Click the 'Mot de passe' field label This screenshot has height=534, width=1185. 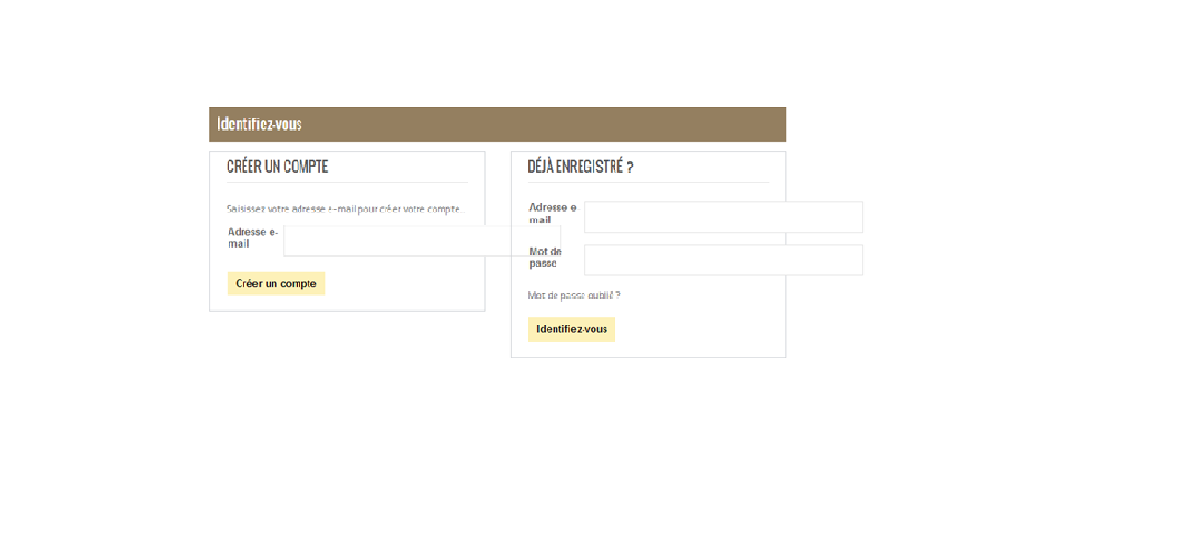click(x=544, y=258)
